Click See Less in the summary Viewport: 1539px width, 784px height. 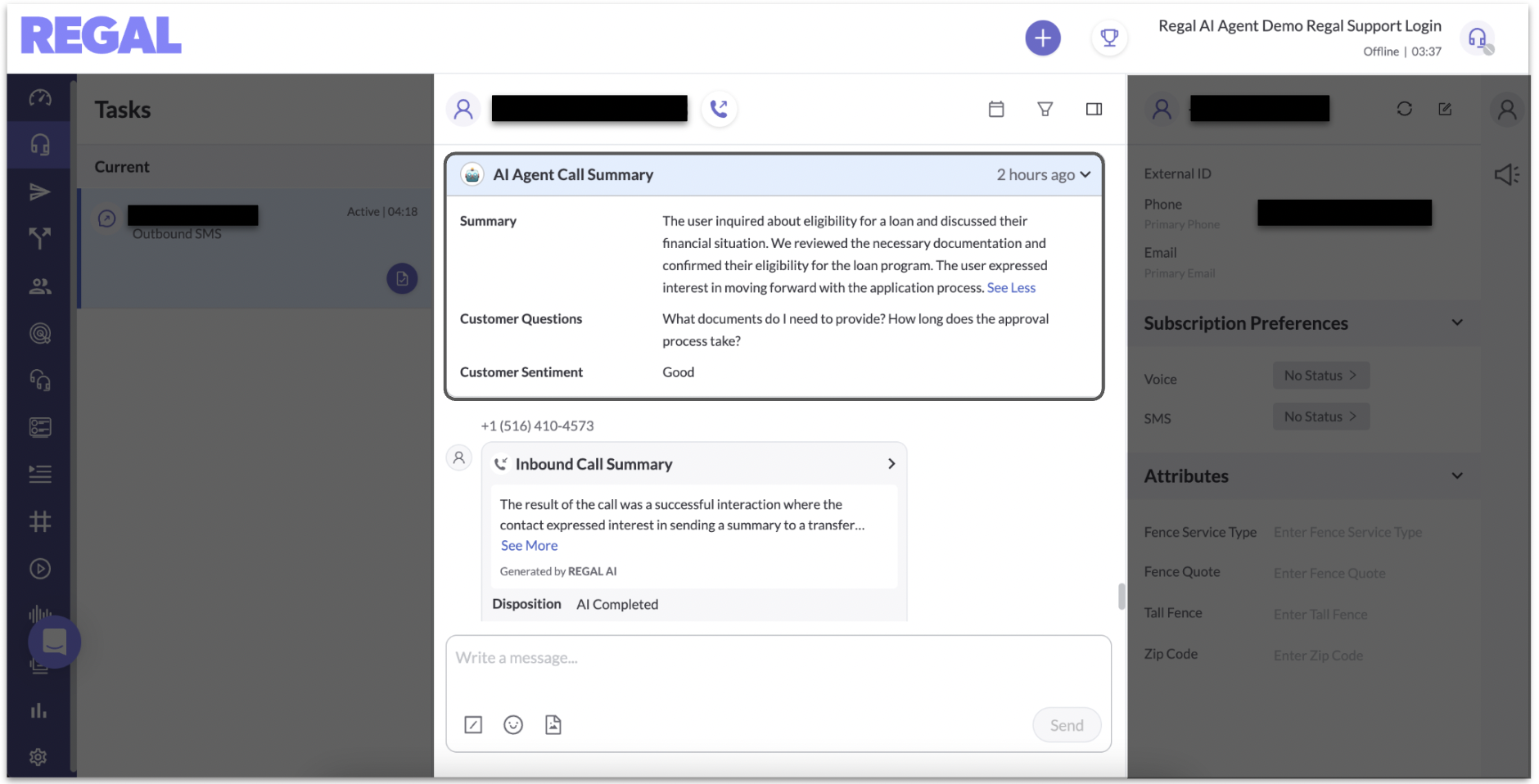click(x=1011, y=288)
